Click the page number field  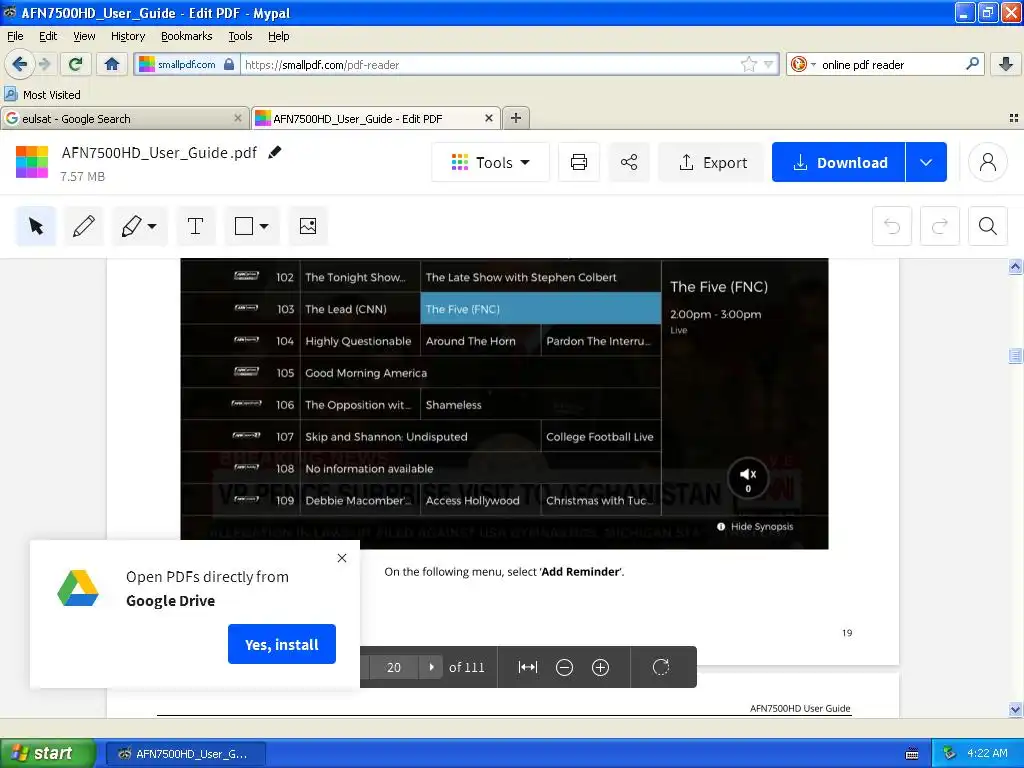[394, 667]
